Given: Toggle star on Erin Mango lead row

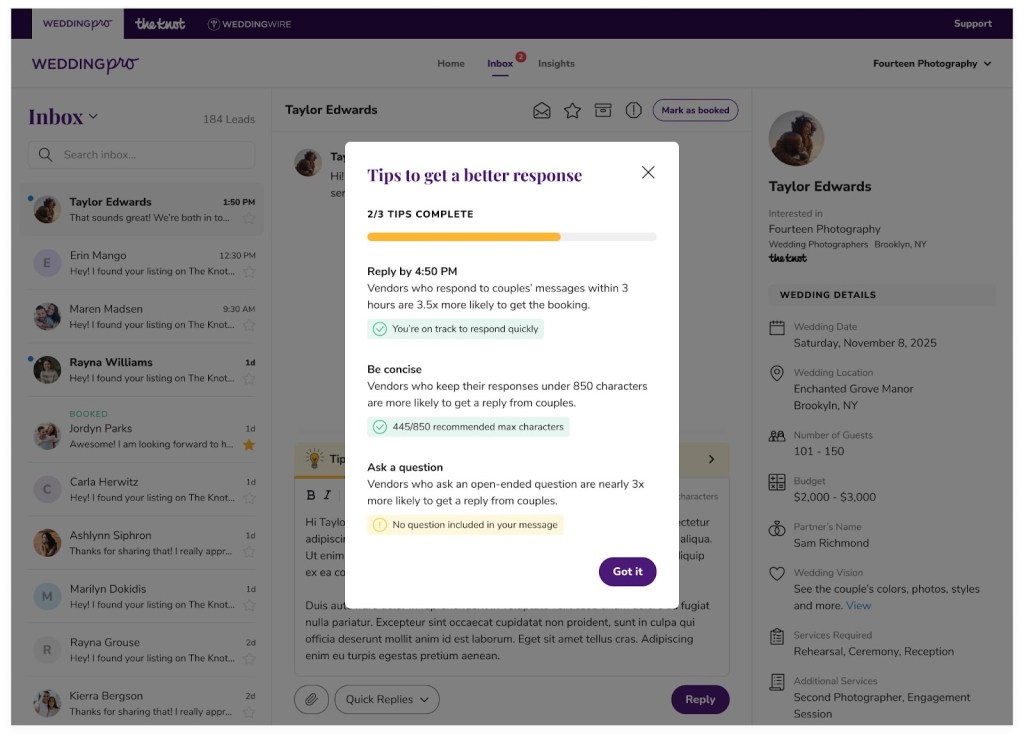Looking at the screenshot, I should pos(249,272).
